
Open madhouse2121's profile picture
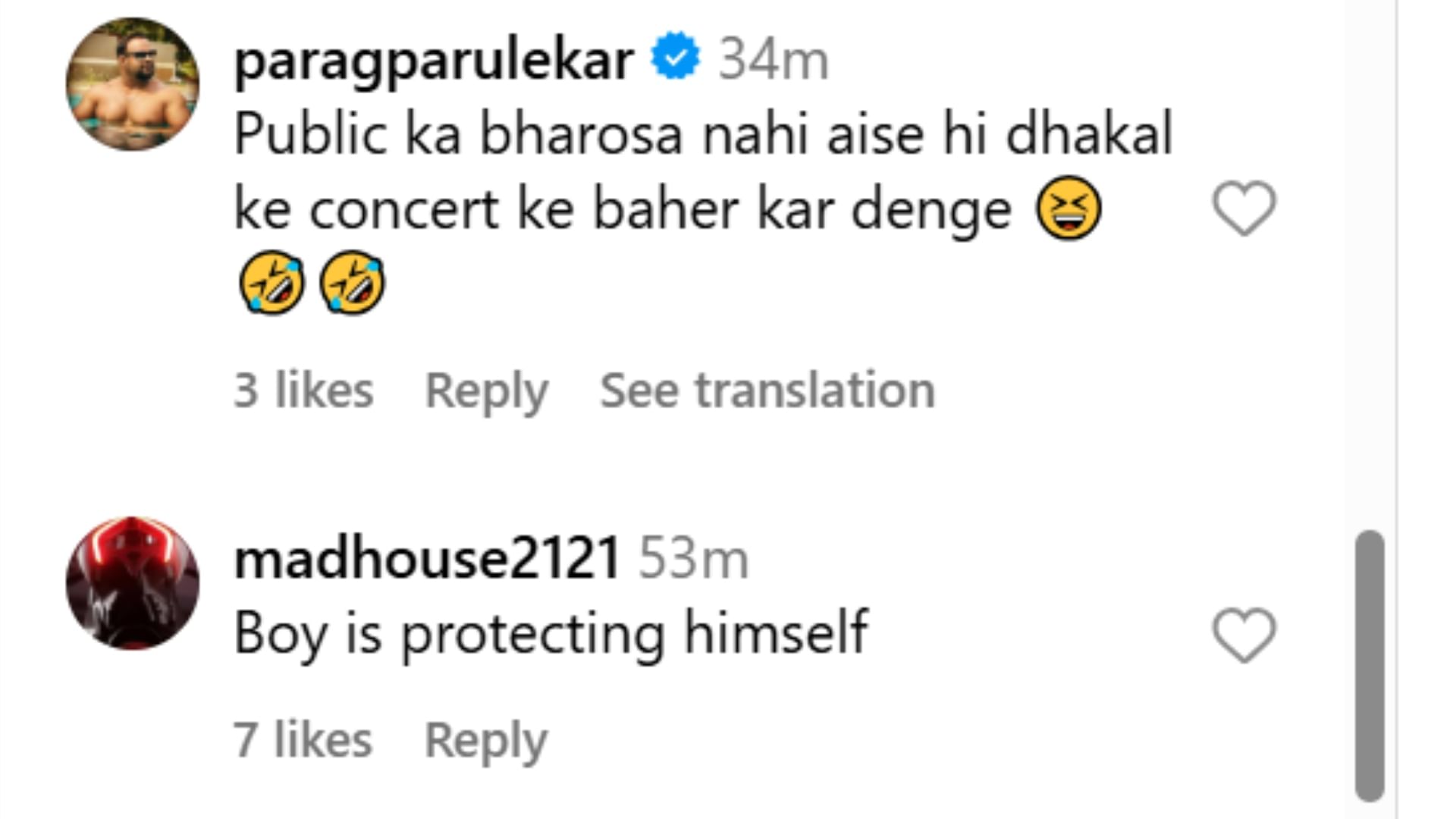tap(133, 583)
